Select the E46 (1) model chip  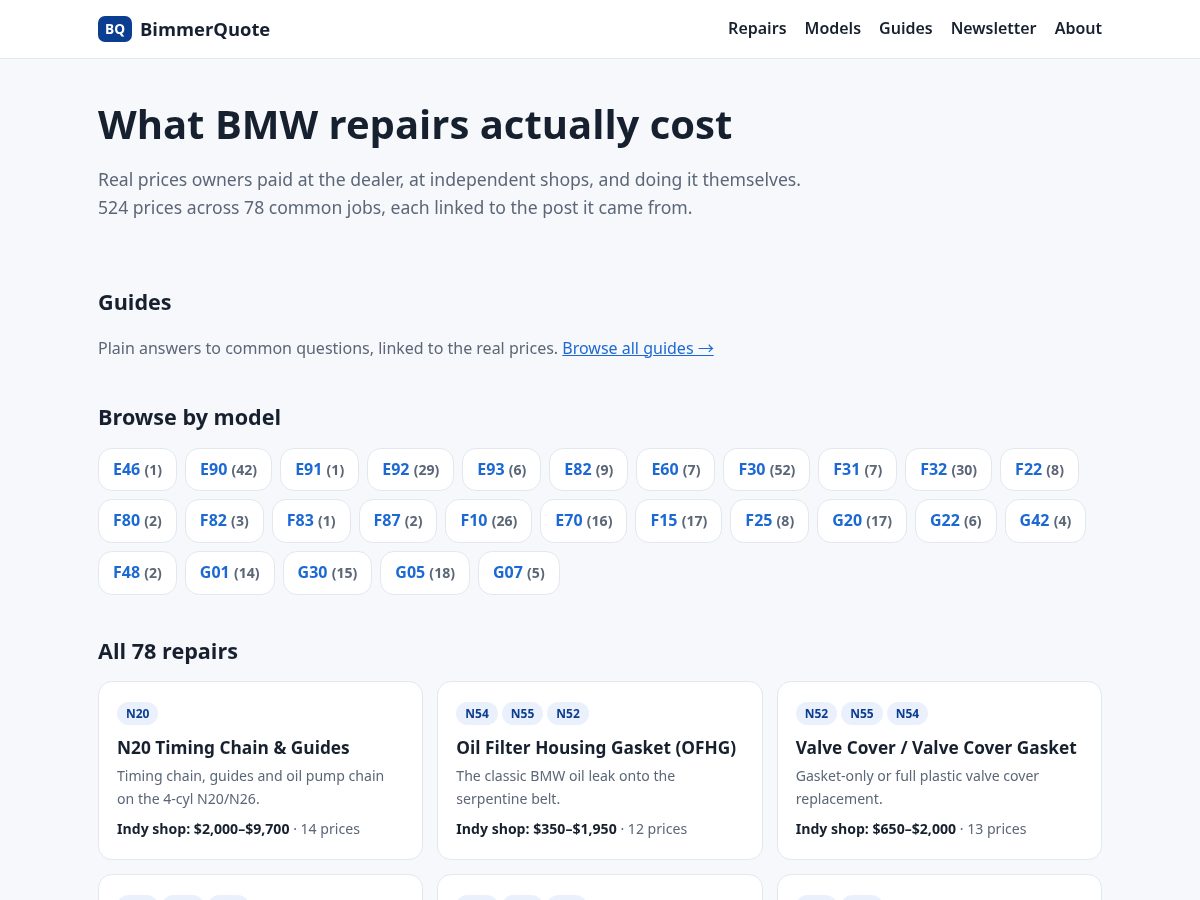[137, 469]
